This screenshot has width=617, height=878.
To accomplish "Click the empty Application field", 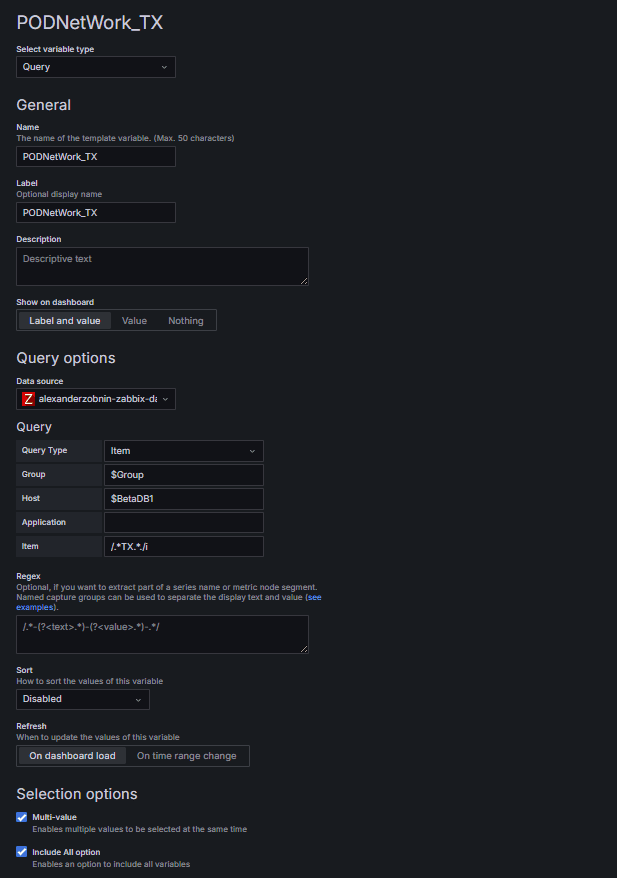I will point(184,522).
